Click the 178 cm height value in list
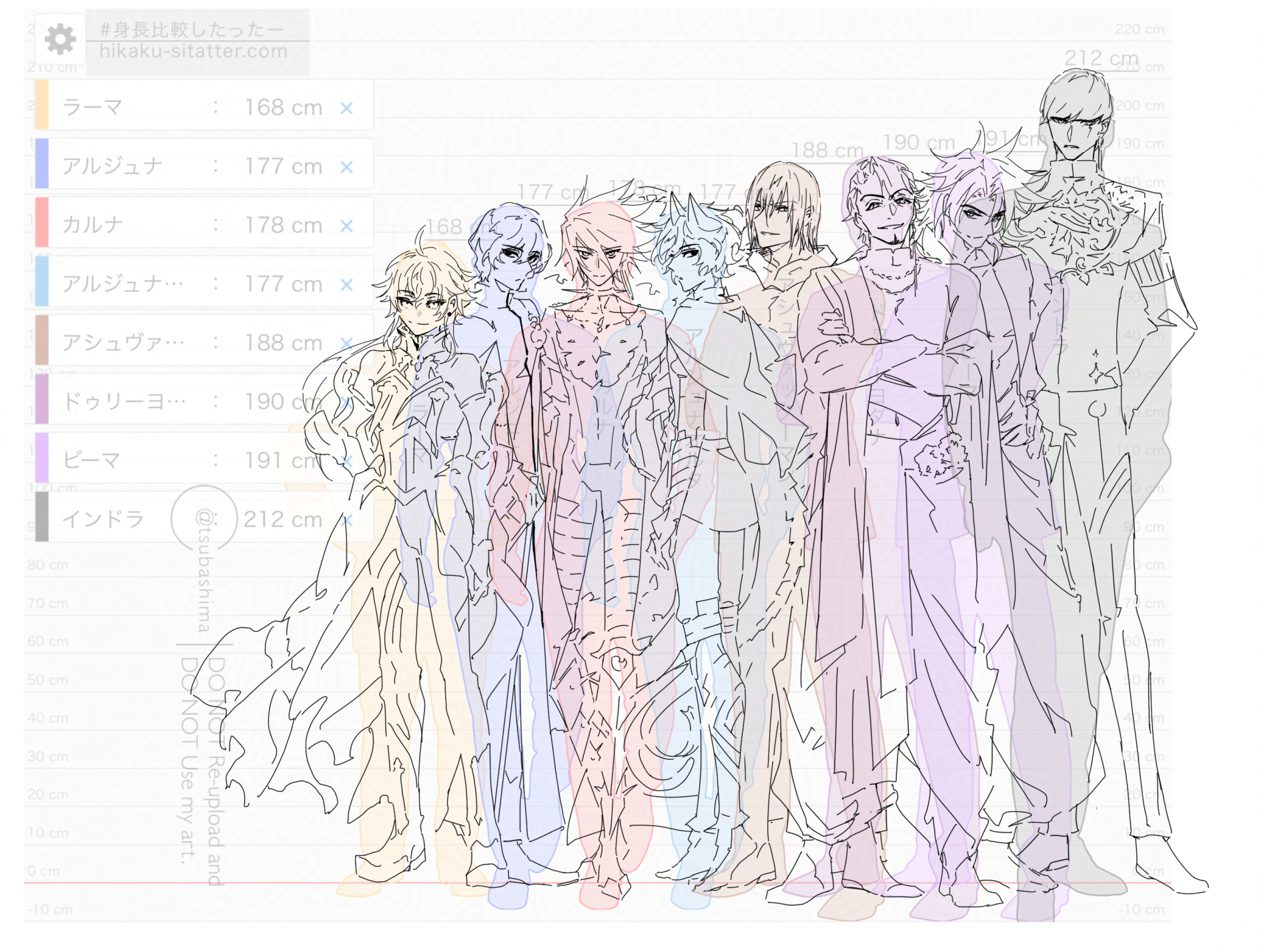 (284, 225)
